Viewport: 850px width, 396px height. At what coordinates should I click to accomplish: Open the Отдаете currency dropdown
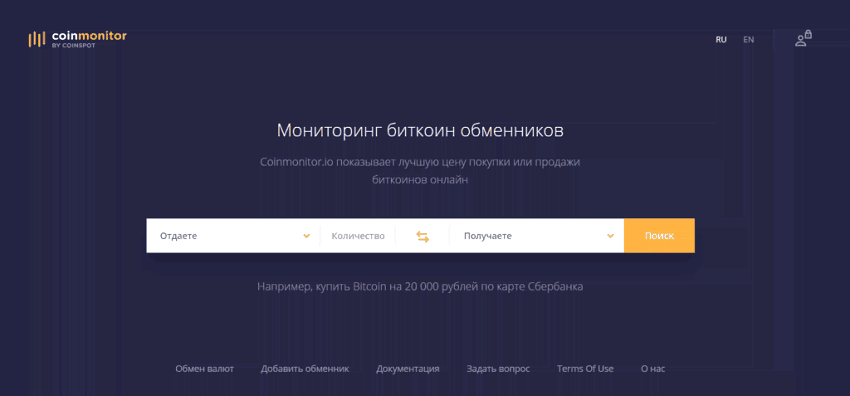(x=233, y=236)
